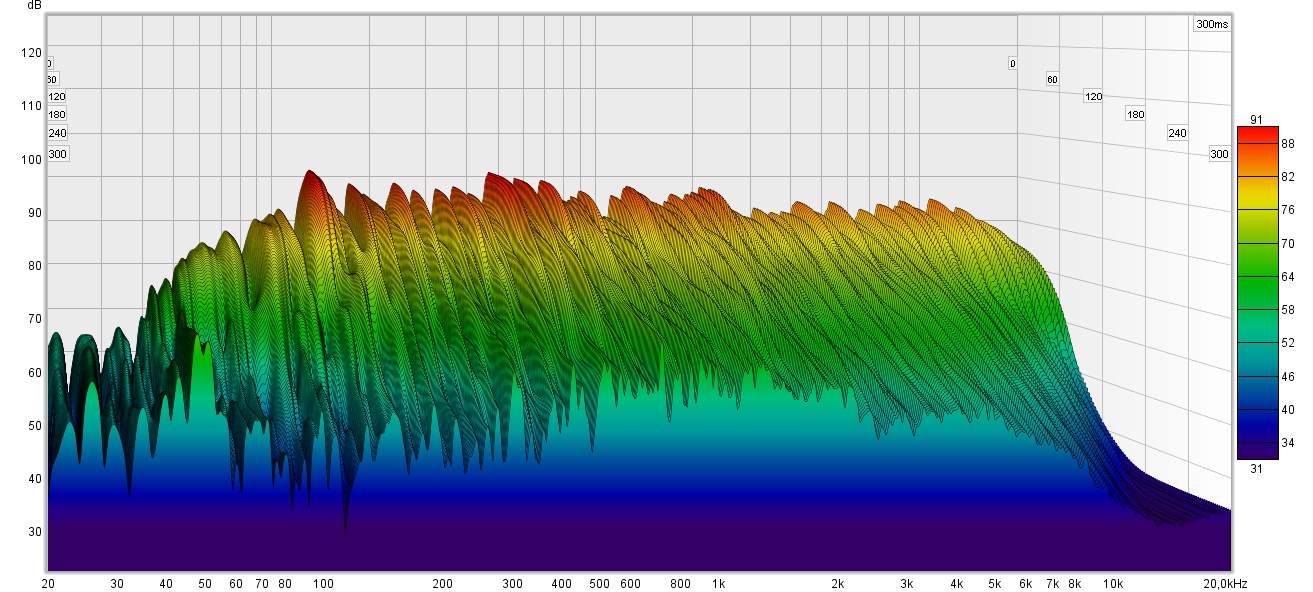Screen dimensions: 1313x592
Task: Select the 120 tick on the dB axis
Action: click(32, 53)
